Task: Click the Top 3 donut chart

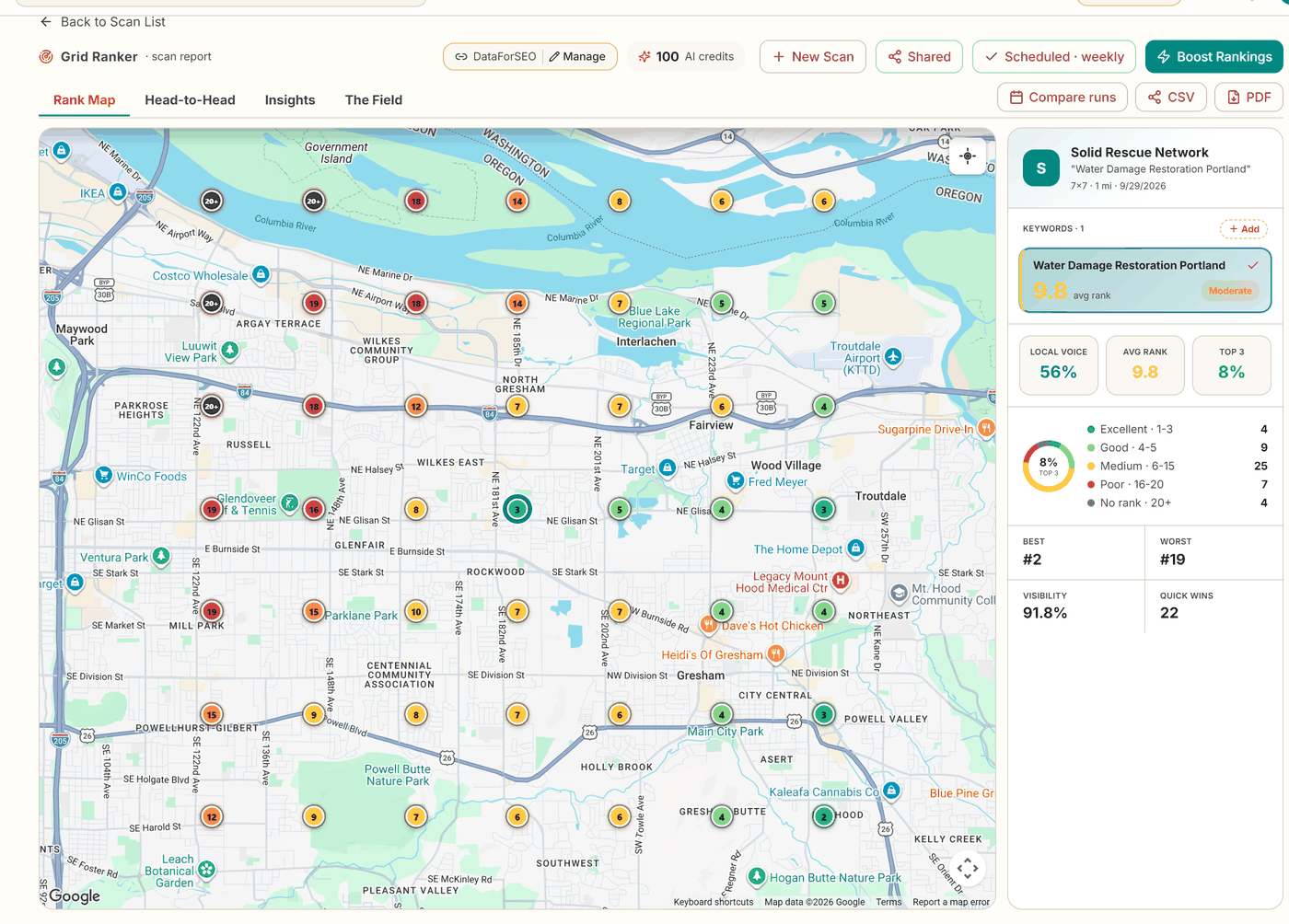Action: pyautogui.click(x=1049, y=466)
